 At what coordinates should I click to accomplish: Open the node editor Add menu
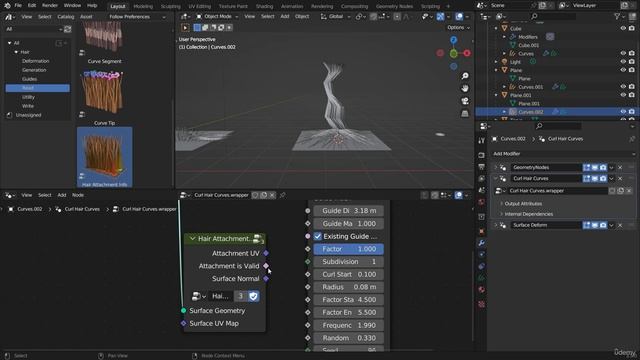pyautogui.click(x=62, y=195)
